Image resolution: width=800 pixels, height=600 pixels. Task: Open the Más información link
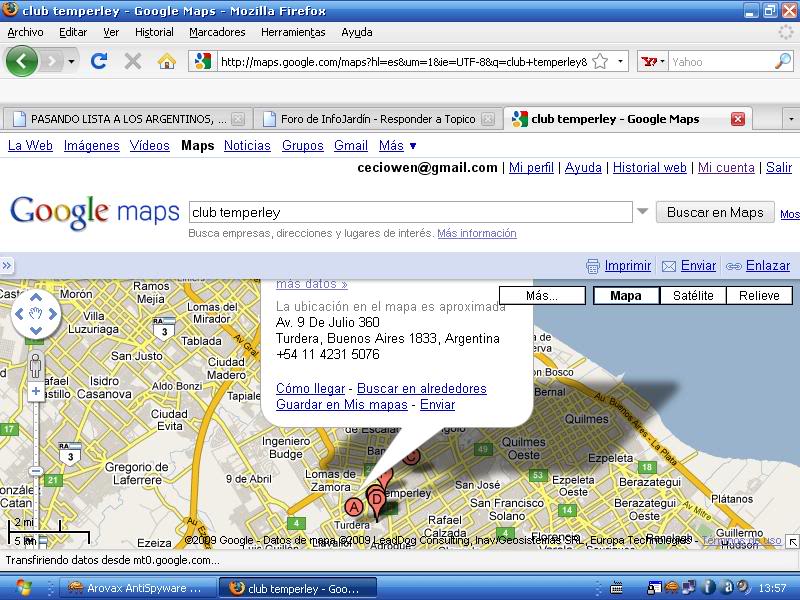[x=477, y=233]
